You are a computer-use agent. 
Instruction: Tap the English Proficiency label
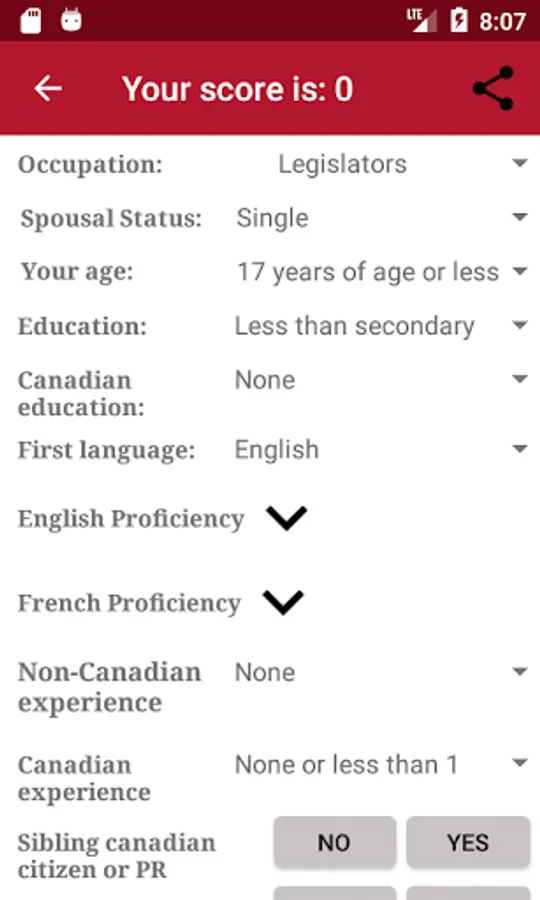tap(131, 519)
